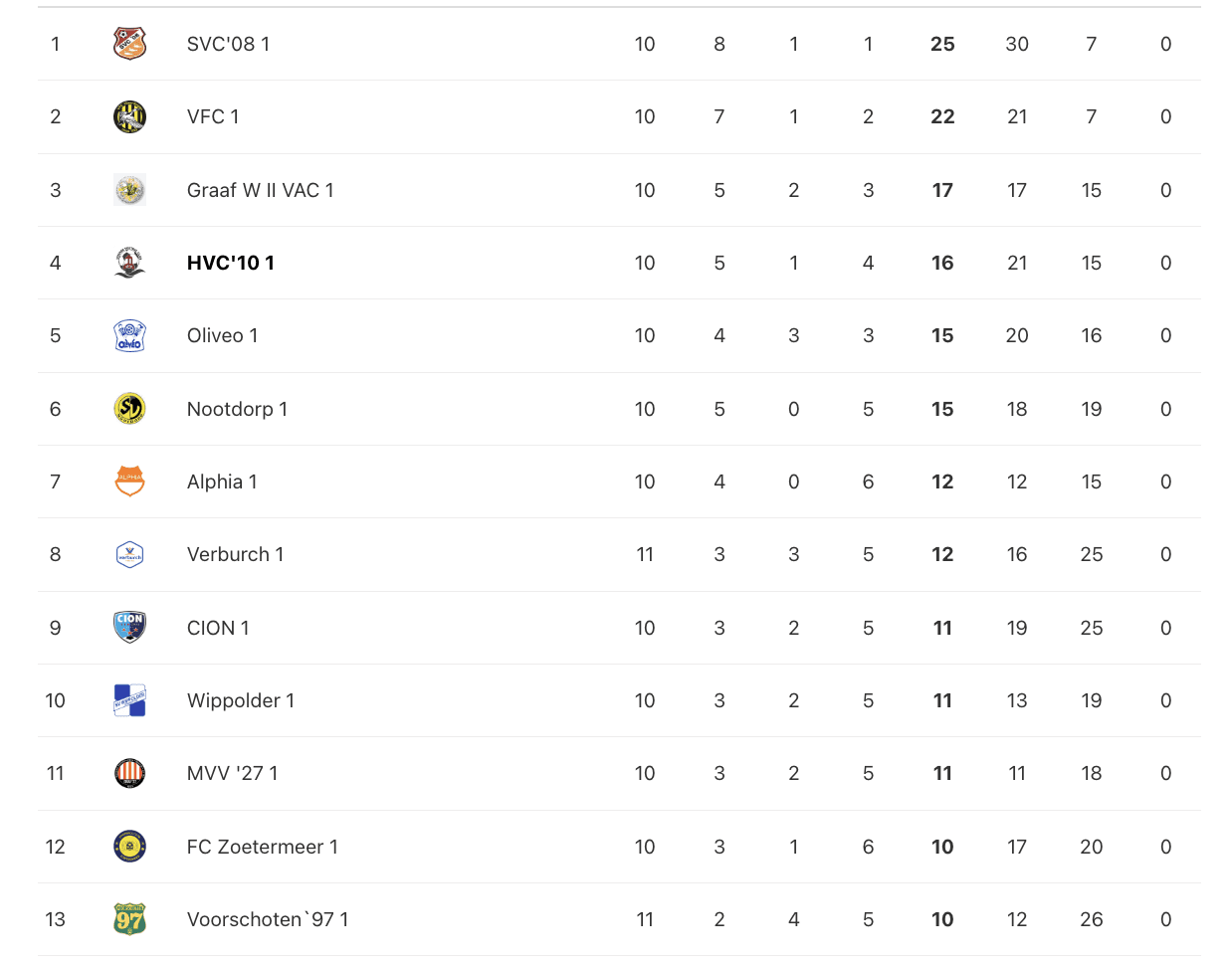The height and width of the screenshot is (965, 1232).
Task: Click the Oliveo club crest
Action: pyautogui.click(x=129, y=335)
